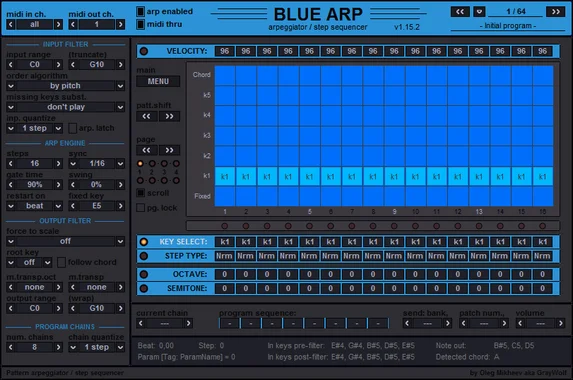Decrease patch num. value with left arrow
Viewport: 573px width, 380px height.
pos(464,323)
